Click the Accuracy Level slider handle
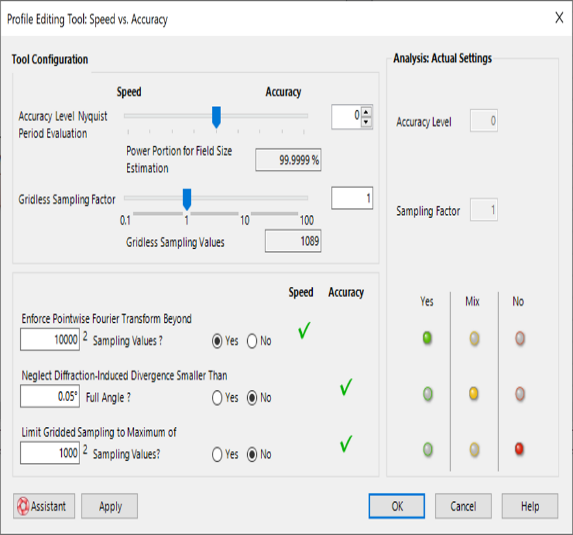This screenshot has width=573, height=535. click(x=216, y=117)
